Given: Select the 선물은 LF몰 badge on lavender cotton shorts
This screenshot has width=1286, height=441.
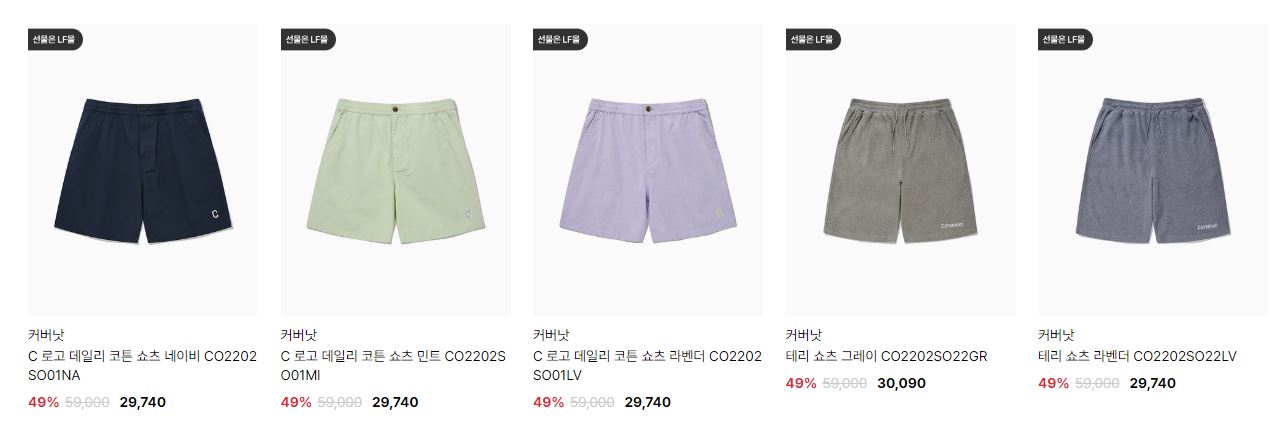Looking at the screenshot, I should [560, 40].
